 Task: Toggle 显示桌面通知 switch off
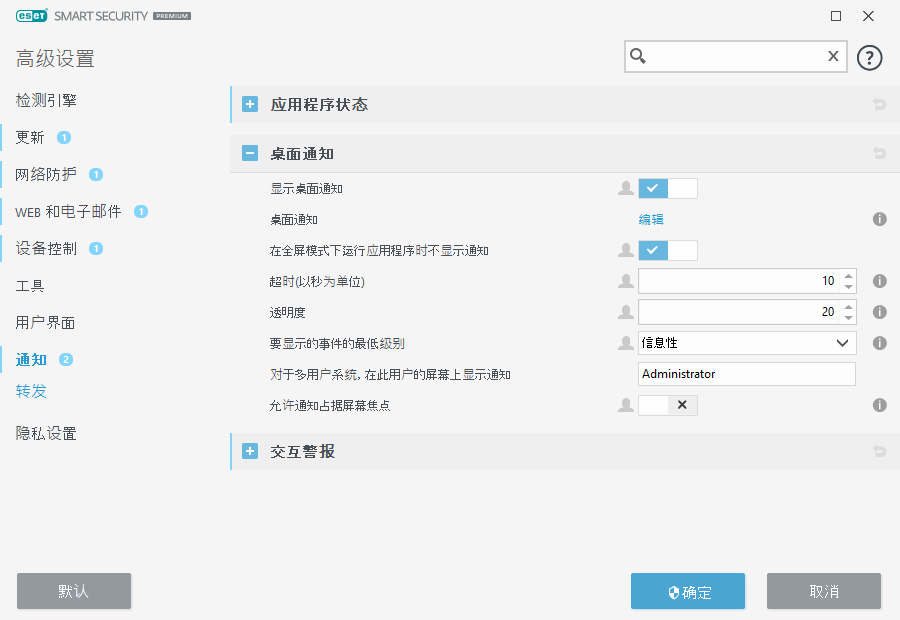click(668, 188)
